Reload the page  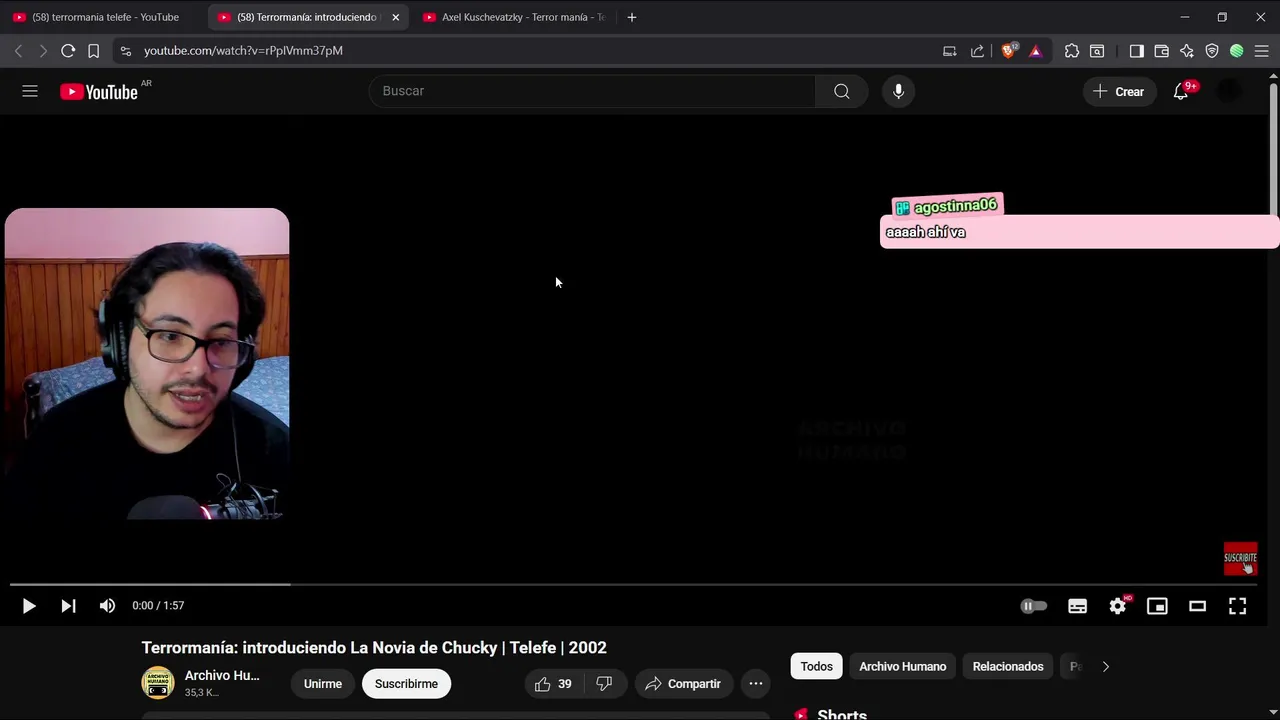68,51
